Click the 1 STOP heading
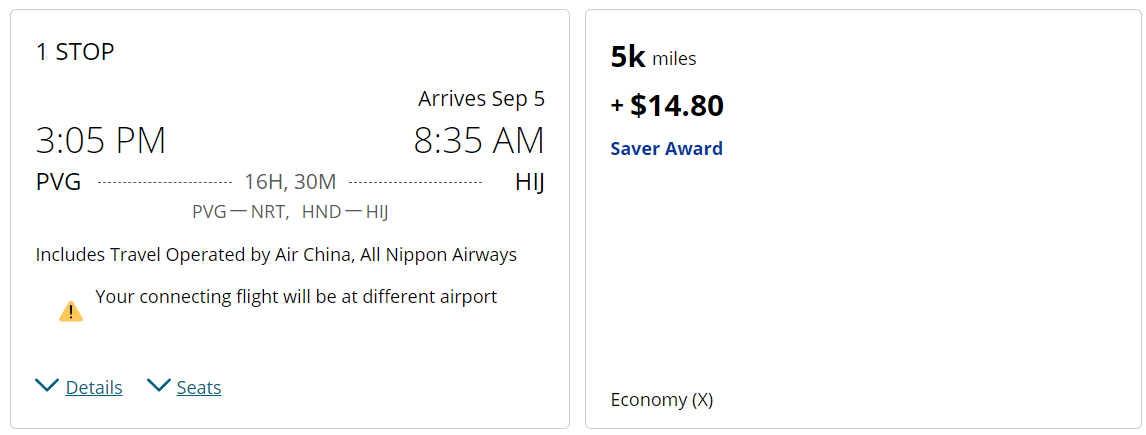Screen dimensions: 1146x435 (x=75, y=52)
